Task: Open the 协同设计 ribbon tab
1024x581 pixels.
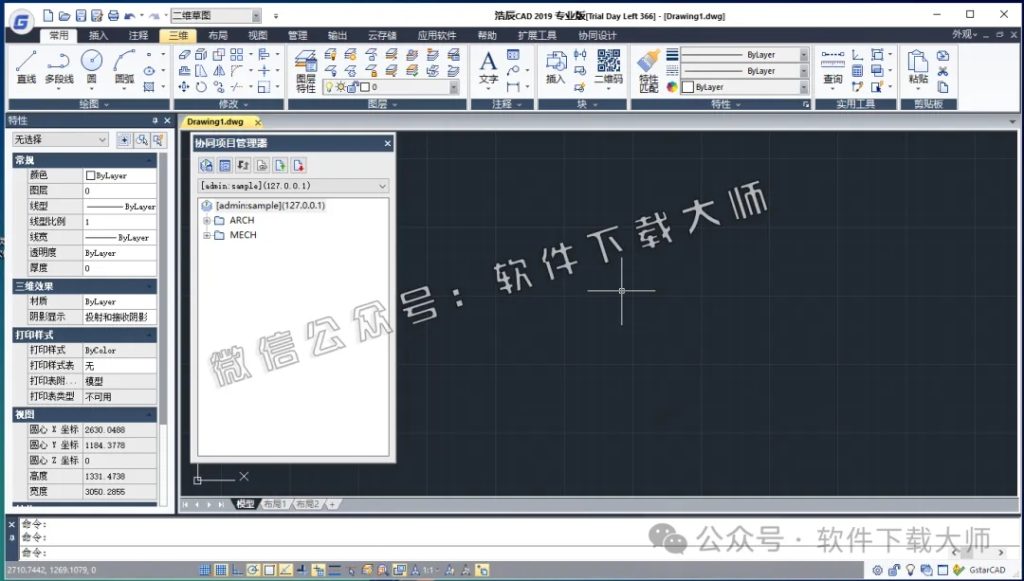Action: pos(595,33)
